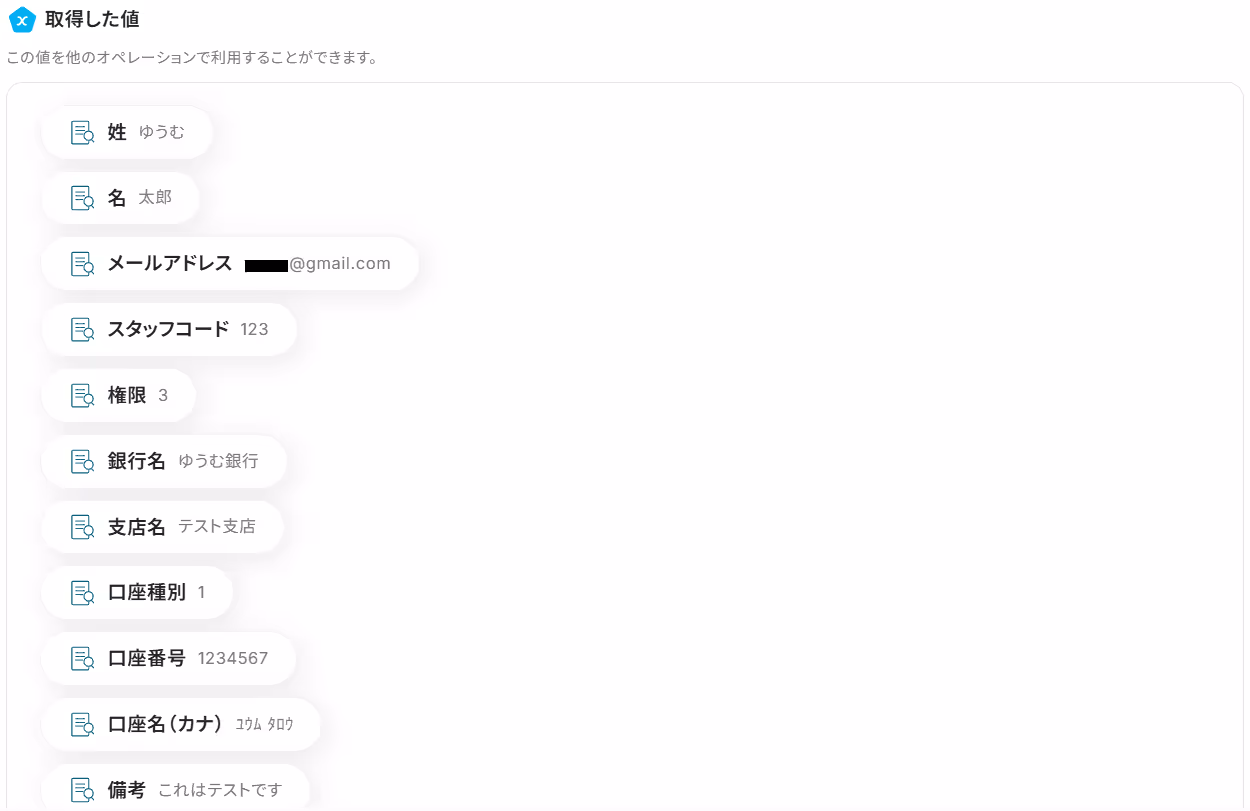
Task: Click the document icon next to 姓
Action: (83, 133)
